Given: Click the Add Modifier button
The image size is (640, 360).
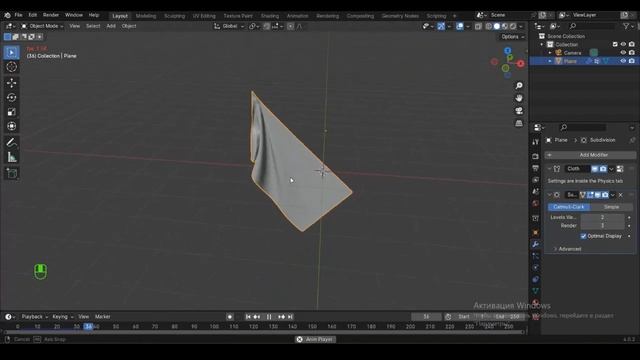Looking at the screenshot, I should tap(591, 155).
